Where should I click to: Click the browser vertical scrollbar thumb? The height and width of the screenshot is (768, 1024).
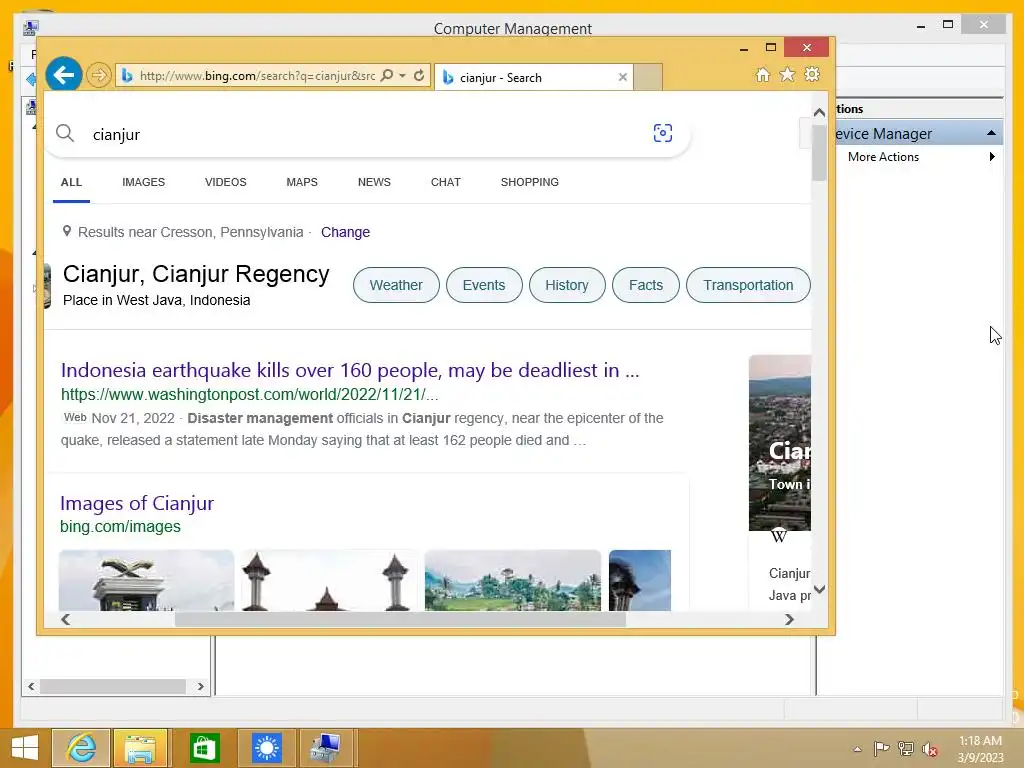(x=819, y=152)
